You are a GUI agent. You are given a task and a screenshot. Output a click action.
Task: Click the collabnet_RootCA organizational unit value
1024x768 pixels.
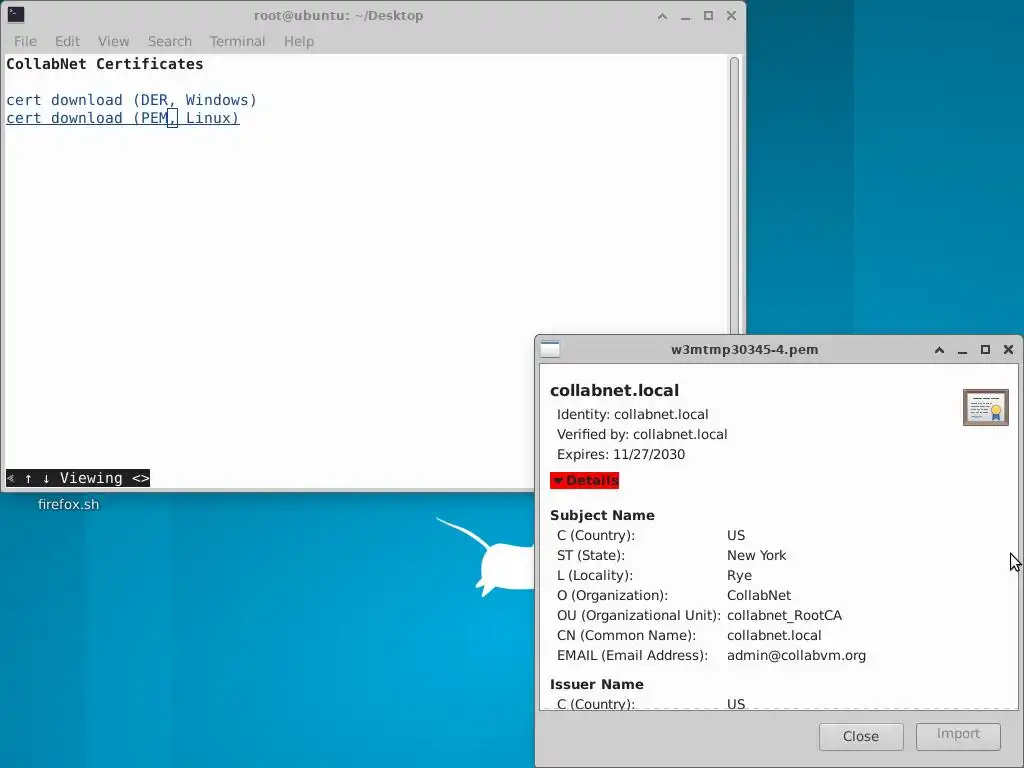(x=784, y=615)
